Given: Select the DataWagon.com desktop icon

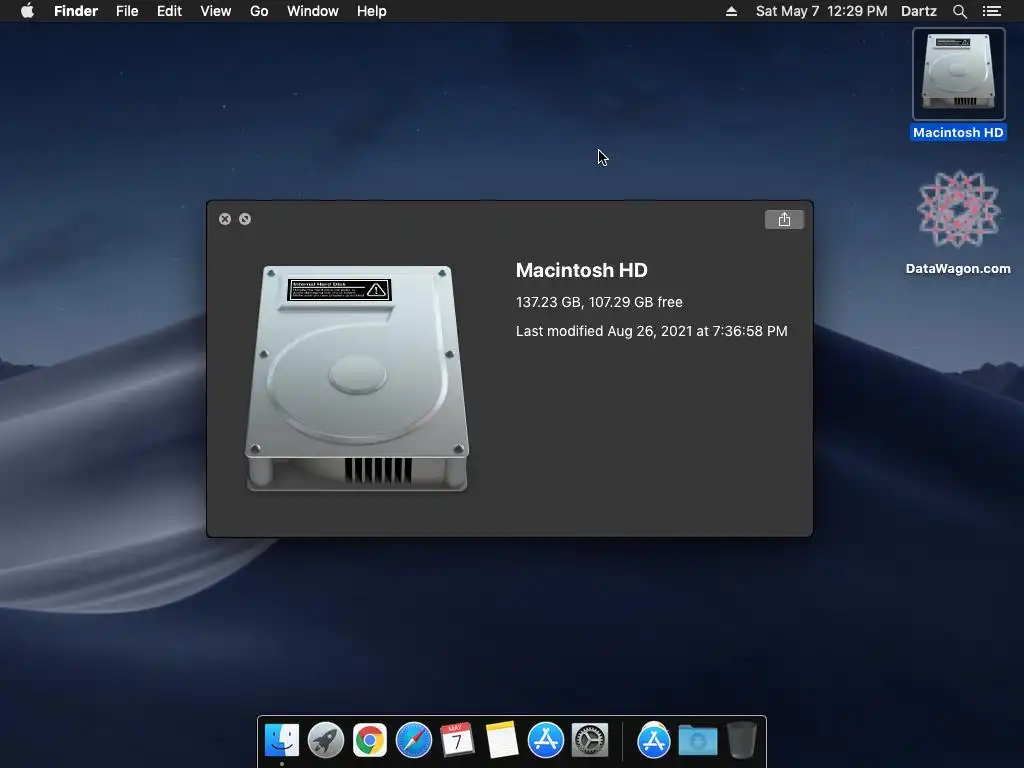Looking at the screenshot, I should tap(958, 222).
